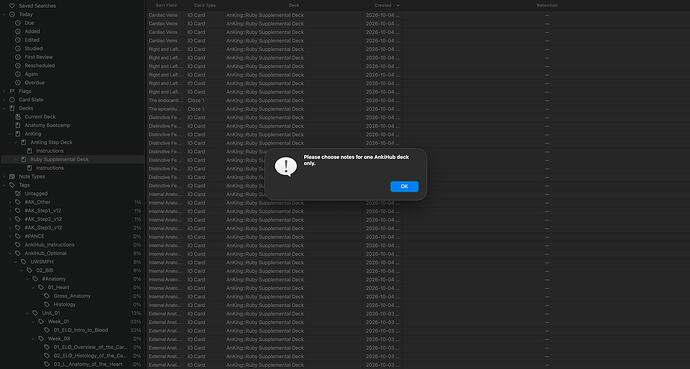
Task: Click the note icon beside Note Types
Action: coord(12,176)
